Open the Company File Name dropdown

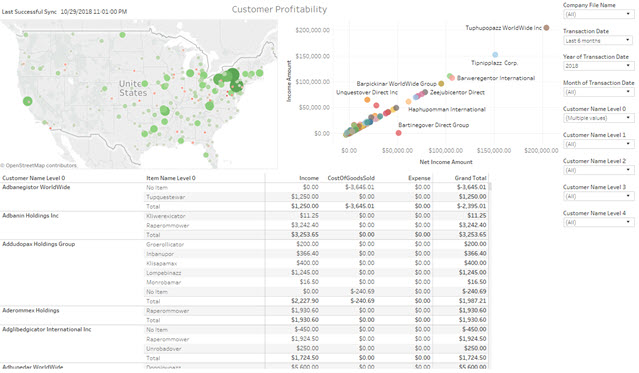pyautogui.click(x=598, y=14)
